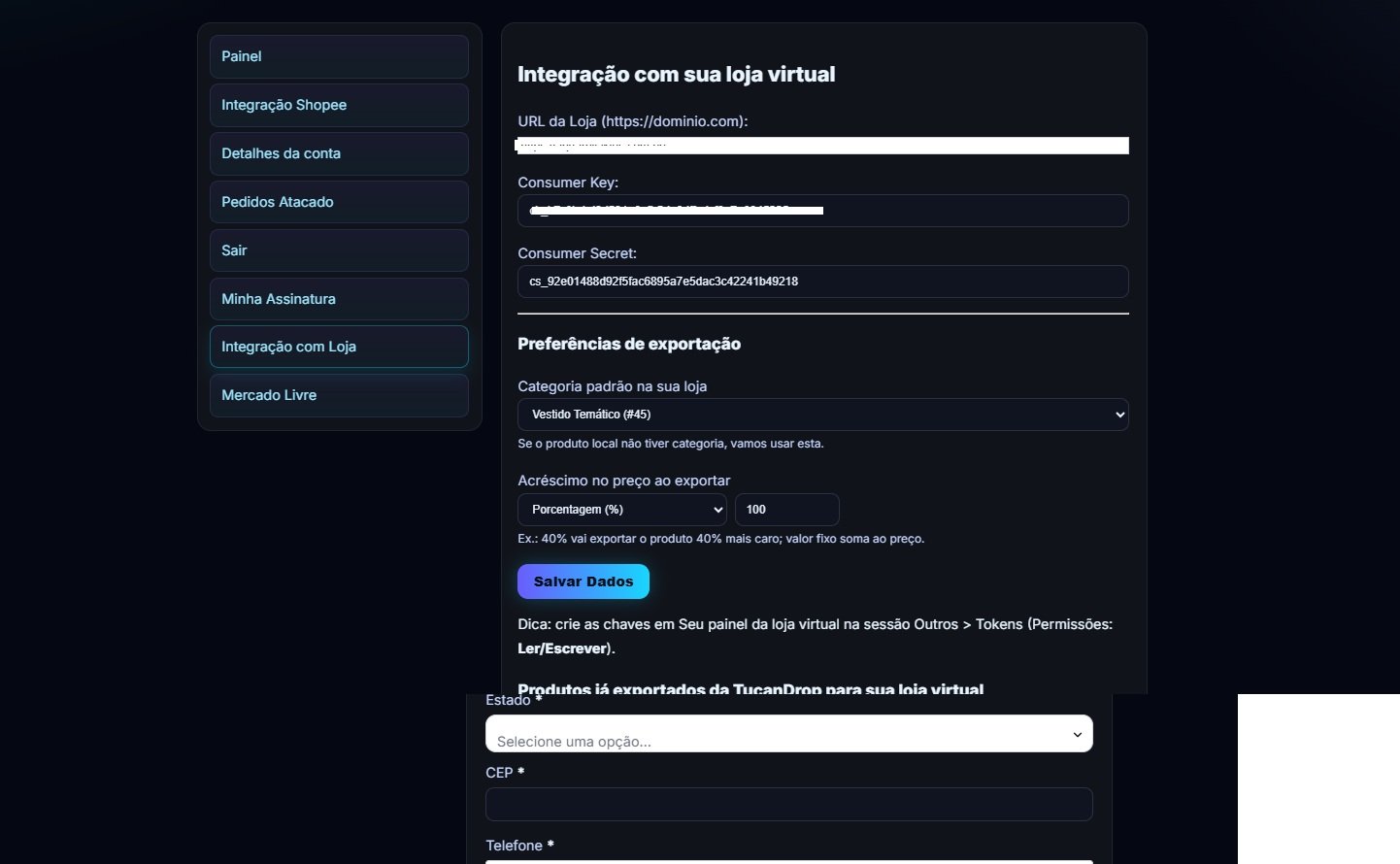The width and height of the screenshot is (1400, 864).
Task: Open Pedidos Atacado section
Action: click(x=338, y=202)
